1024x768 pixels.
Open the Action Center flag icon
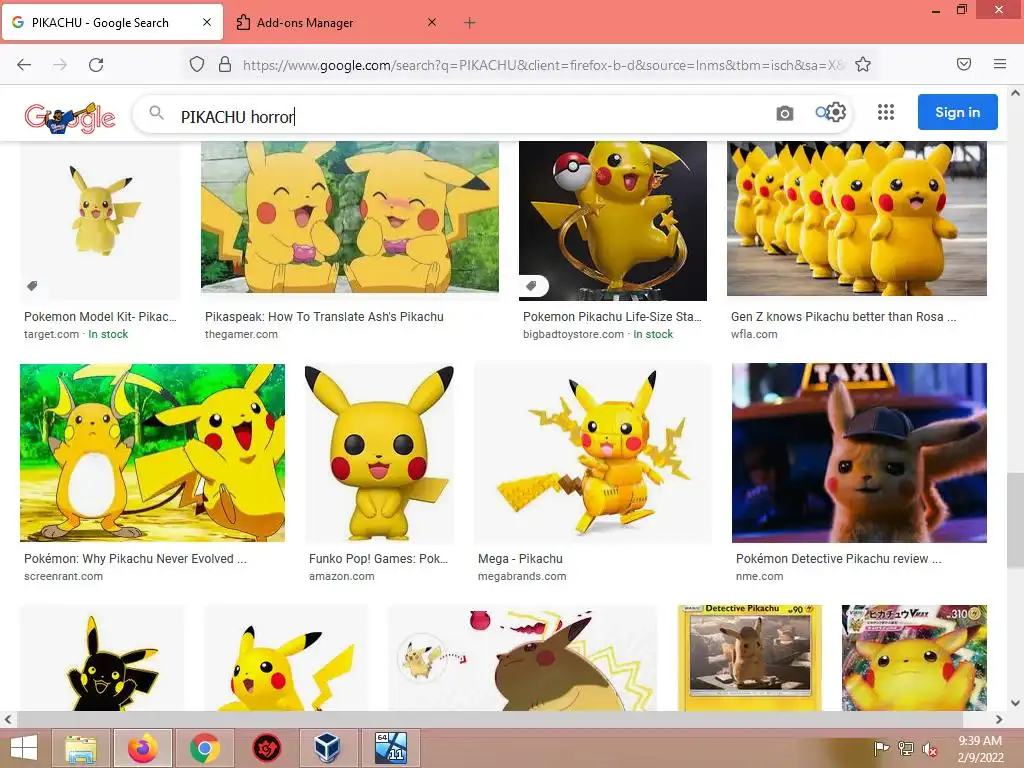(882, 749)
